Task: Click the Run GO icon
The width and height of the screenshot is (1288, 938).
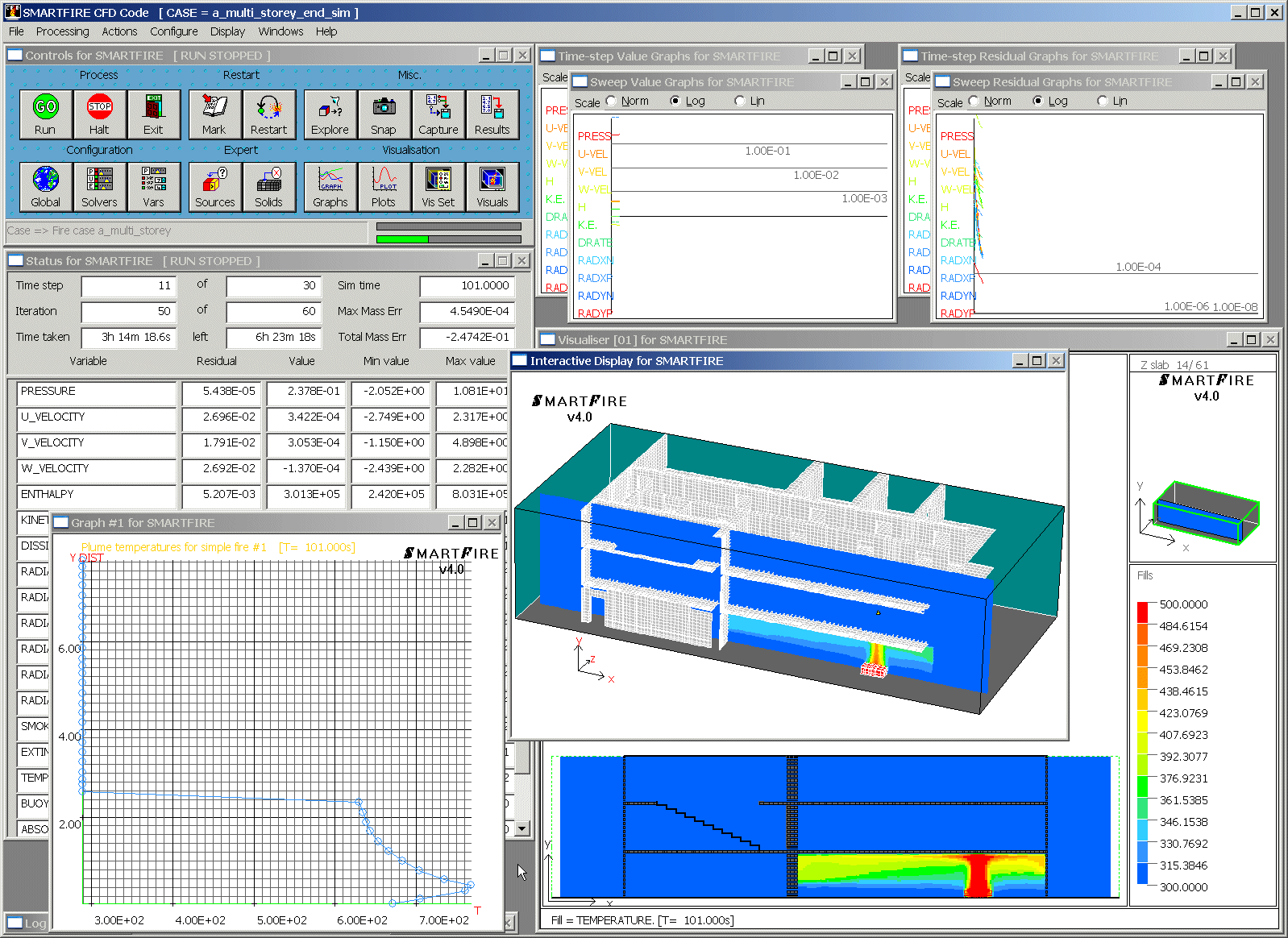Action: click(45, 114)
